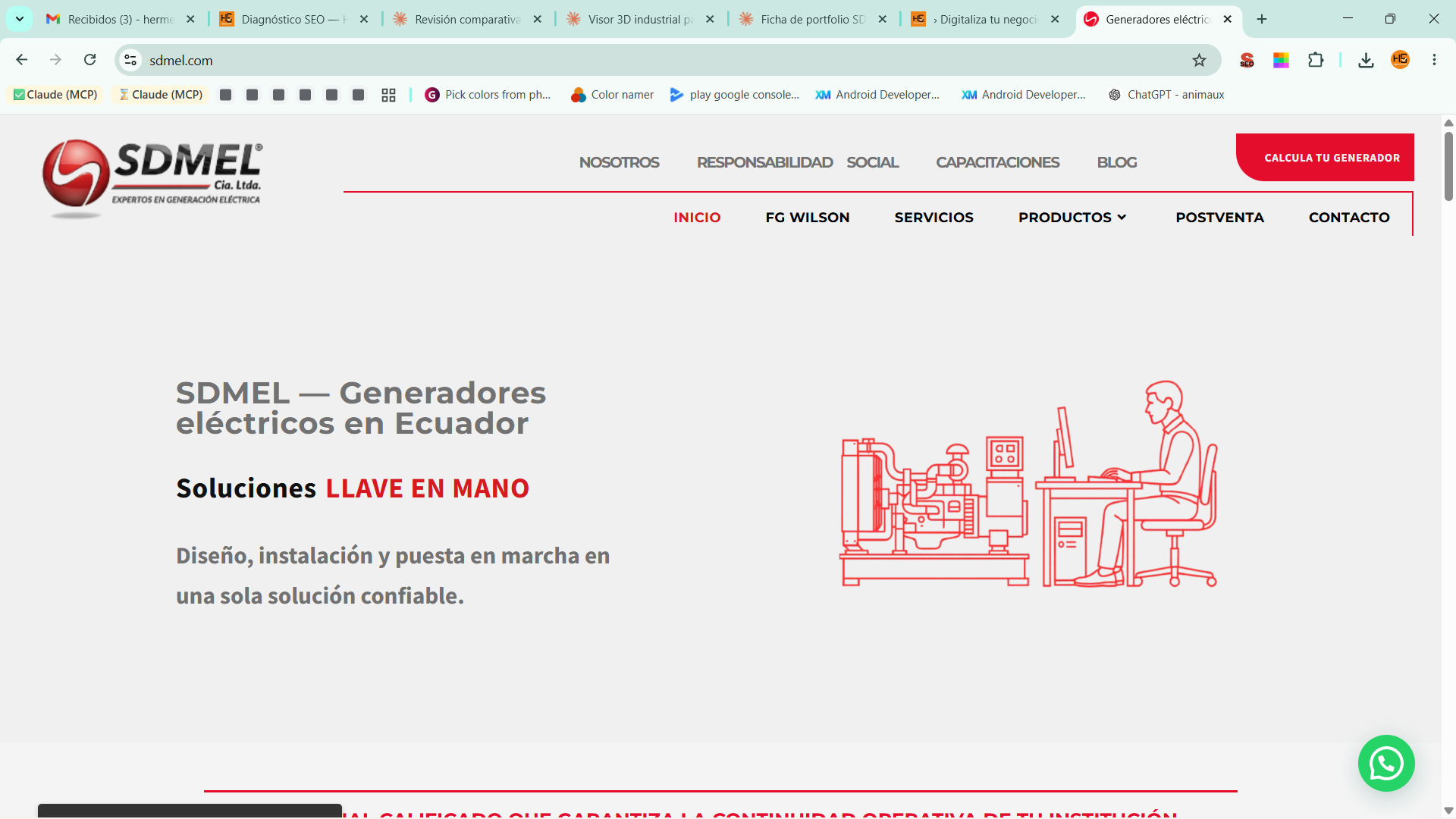
Task: Go to NOSOTROS page
Action: pos(619,162)
